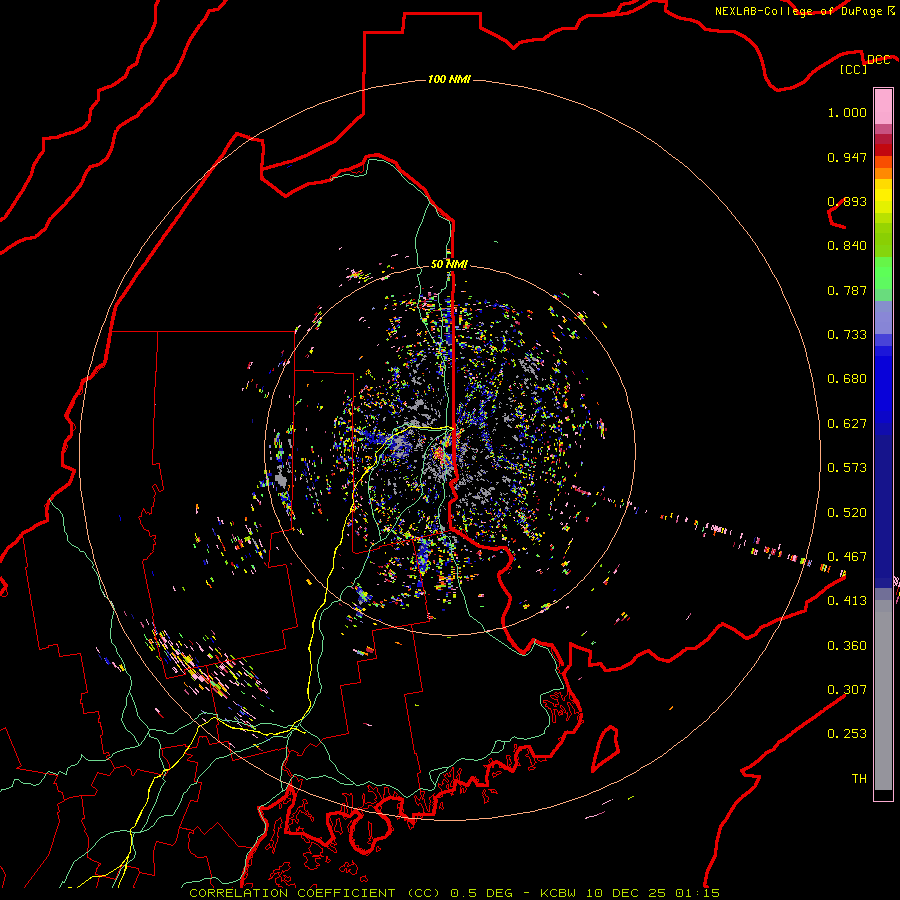This screenshot has height=900, width=900.
Task: Click the 0.360 color scale value
Action: 847,646
